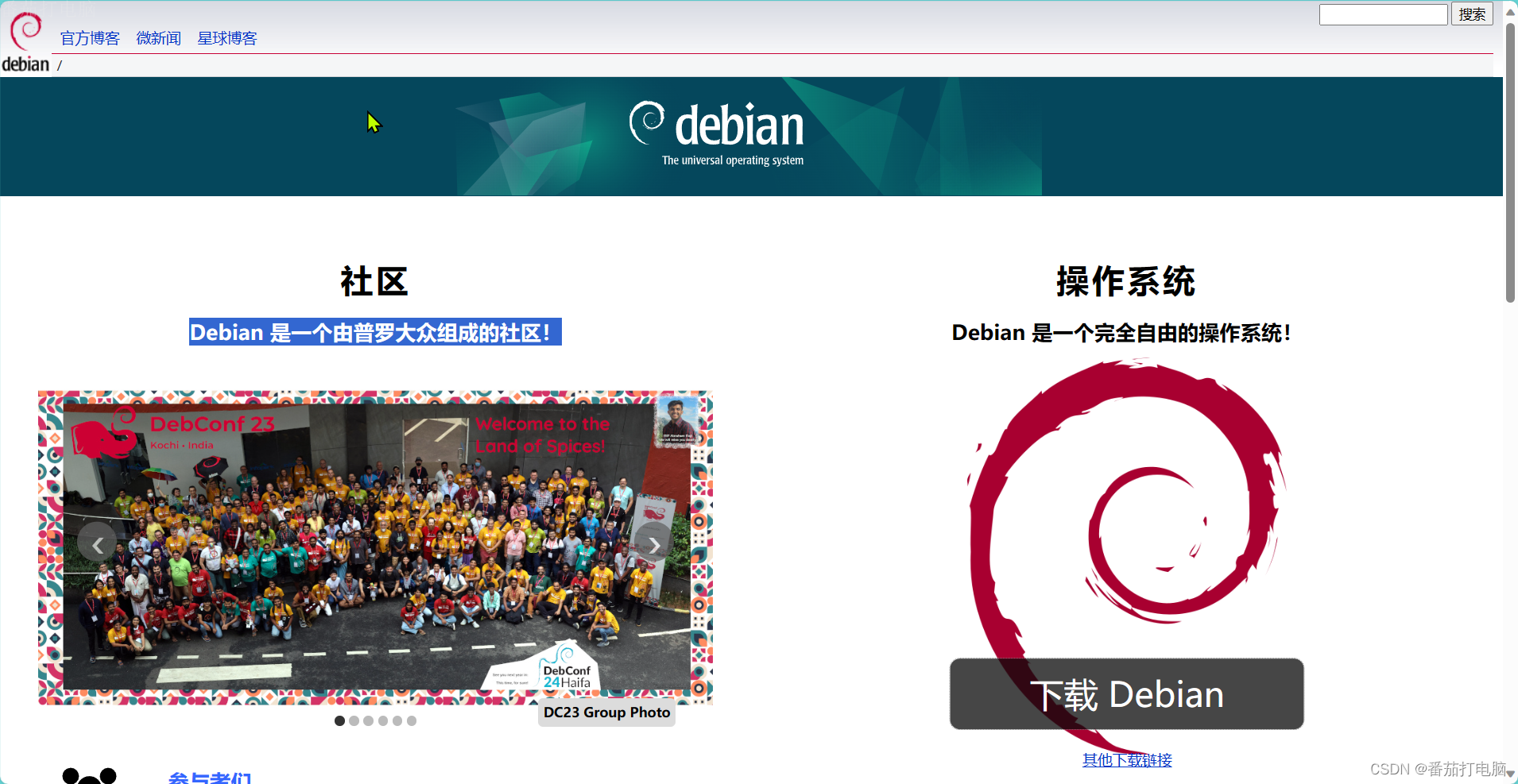Image resolution: width=1518 pixels, height=784 pixels.
Task: Click the scrollbar down arrow
Action: click(1510, 774)
